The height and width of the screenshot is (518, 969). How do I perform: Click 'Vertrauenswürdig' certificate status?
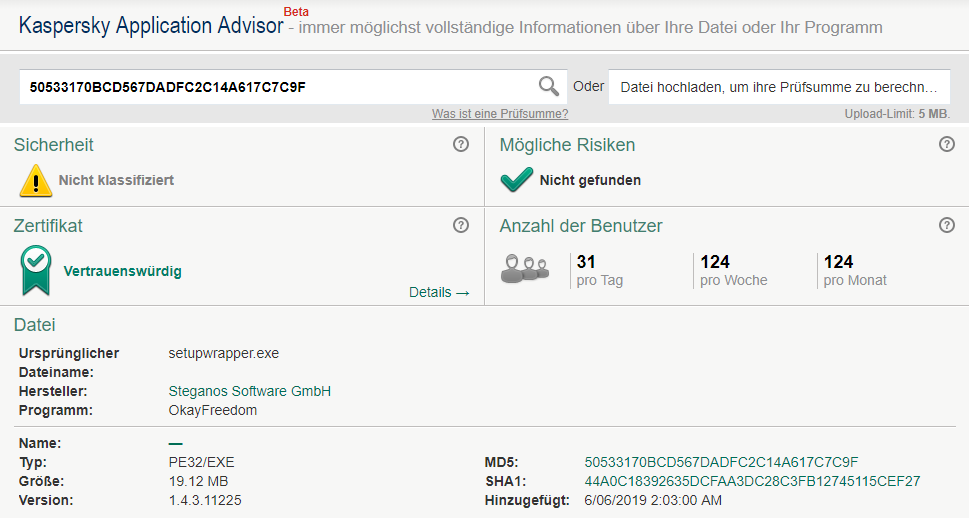click(122, 271)
